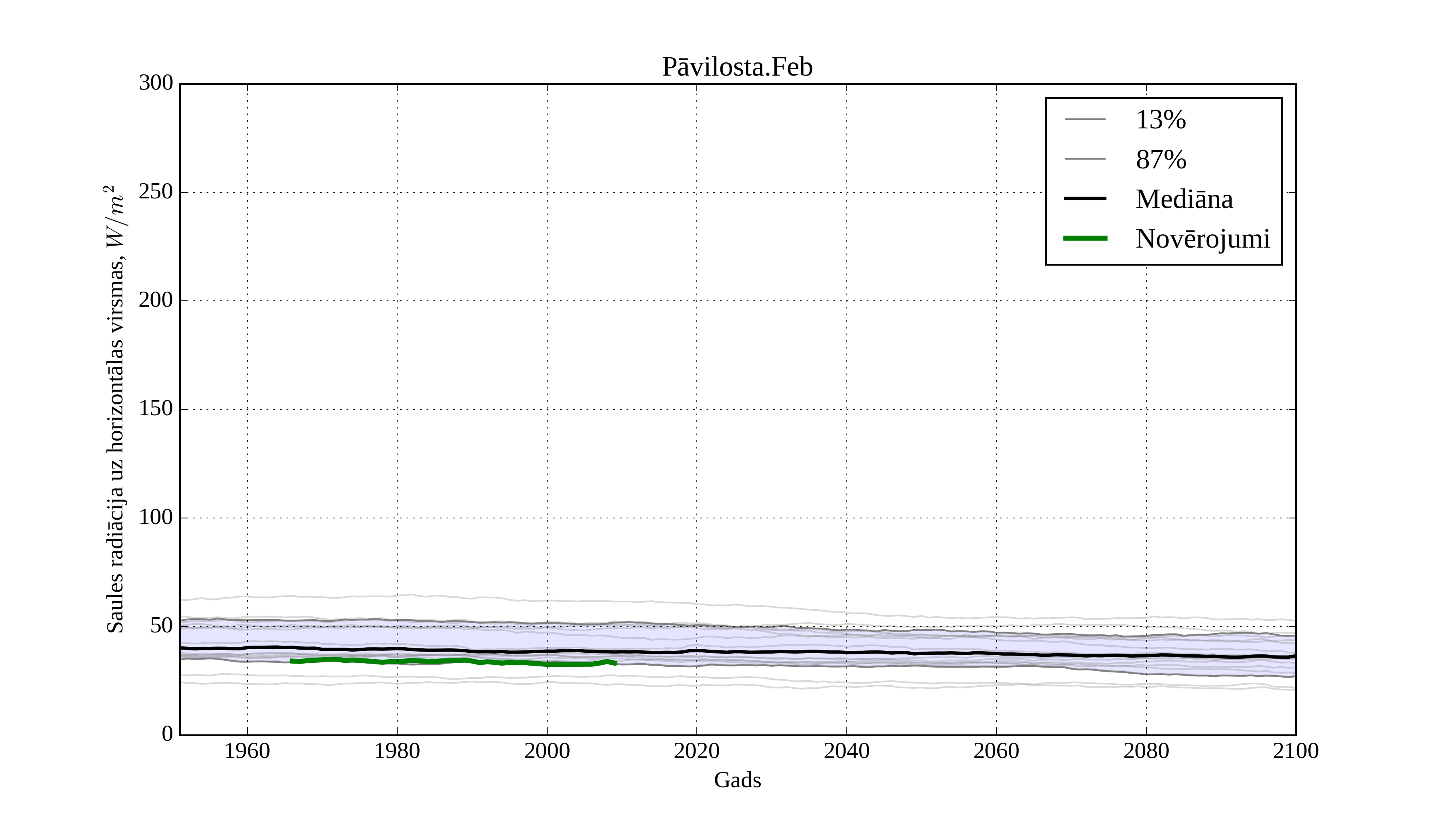Click the 2000 x-axis tick label
This screenshot has height=840, width=1440.
pyautogui.click(x=547, y=751)
